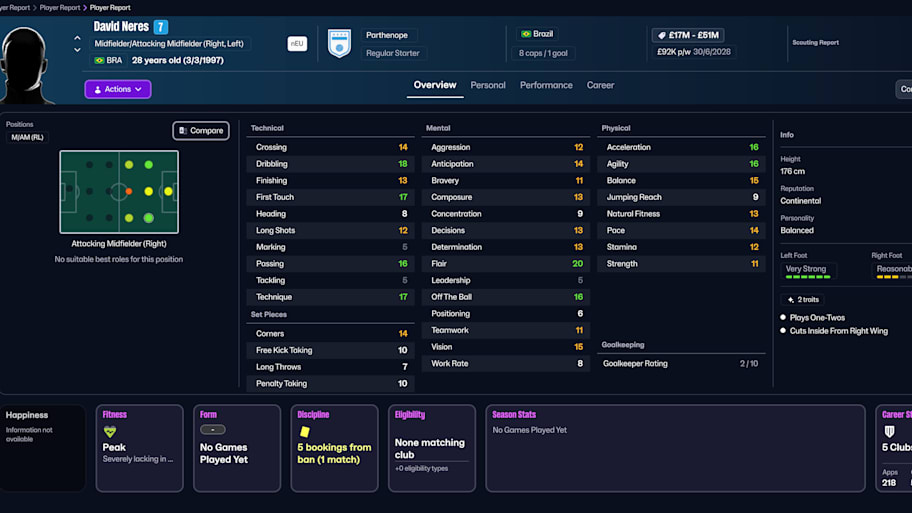Select the M/AM (RL) position tag

pyautogui.click(x=27, y=137)
